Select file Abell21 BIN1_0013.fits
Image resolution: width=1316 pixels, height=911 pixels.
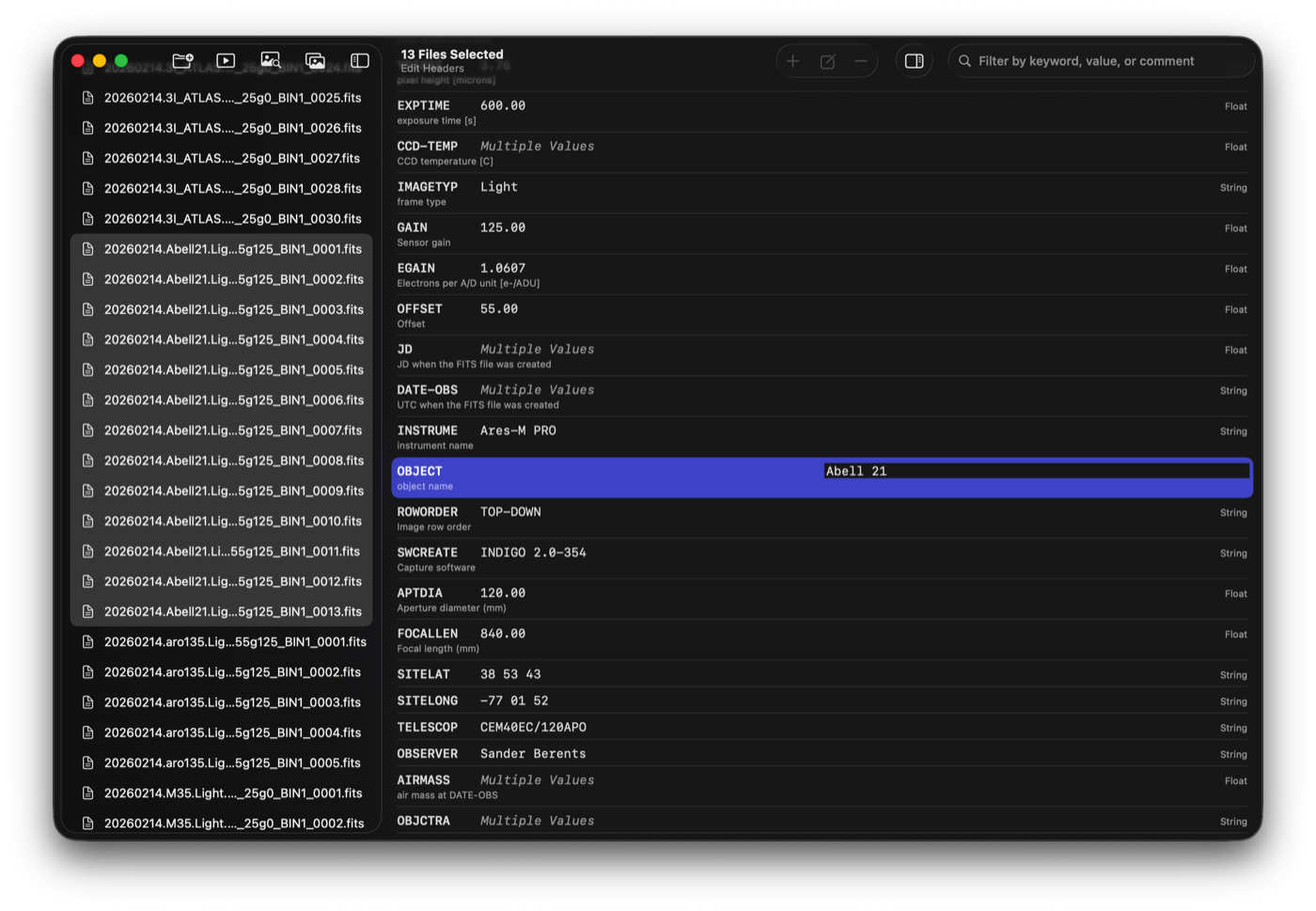[222, 611]
